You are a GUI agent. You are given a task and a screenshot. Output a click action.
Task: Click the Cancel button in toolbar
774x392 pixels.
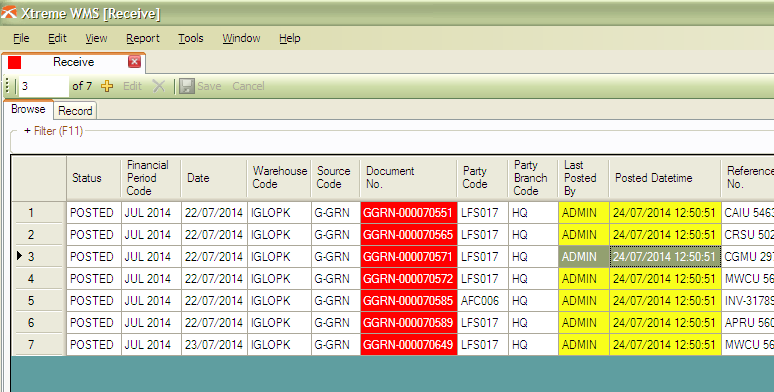click(248, 86)
